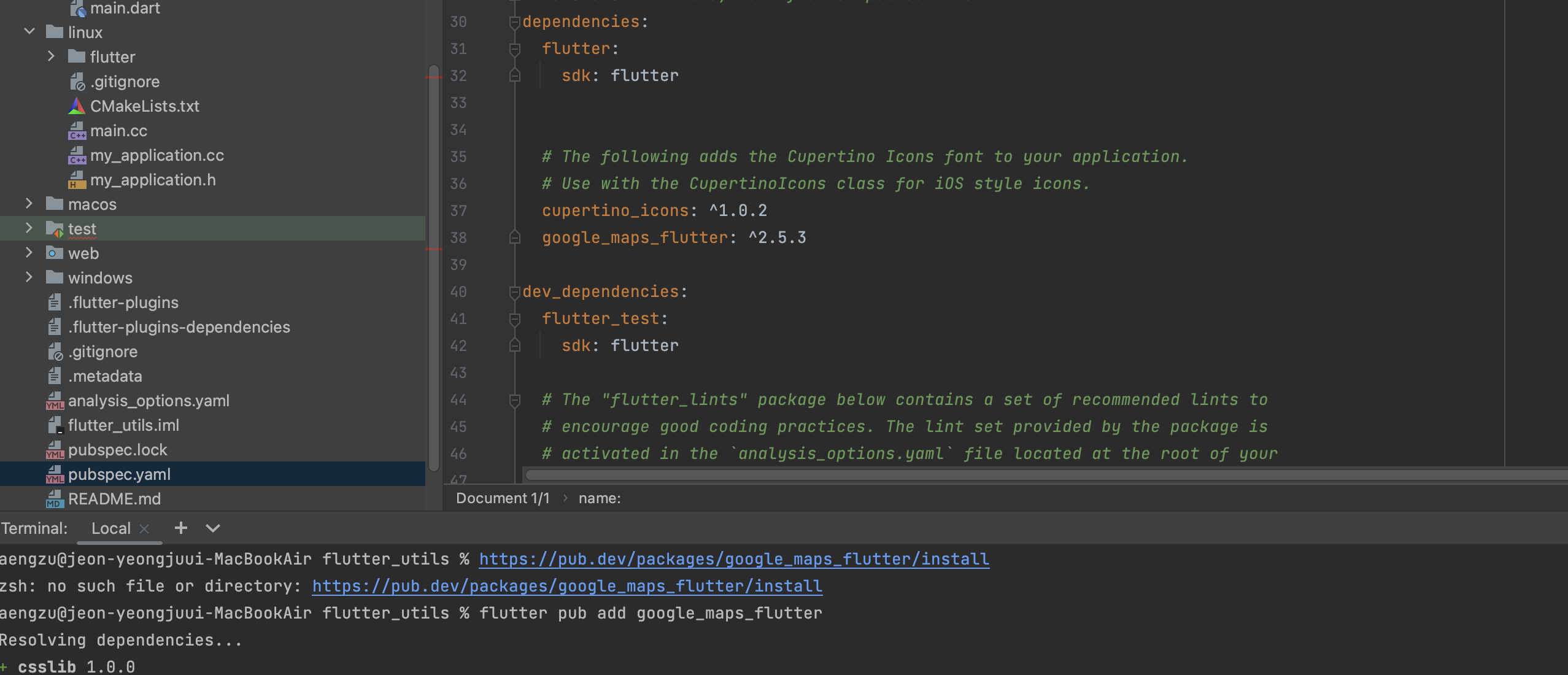The width and height of the screenshot is (1568, 675).
Task: Click the cupertino_icons version ^1.0.2
Action: point(738,211)
